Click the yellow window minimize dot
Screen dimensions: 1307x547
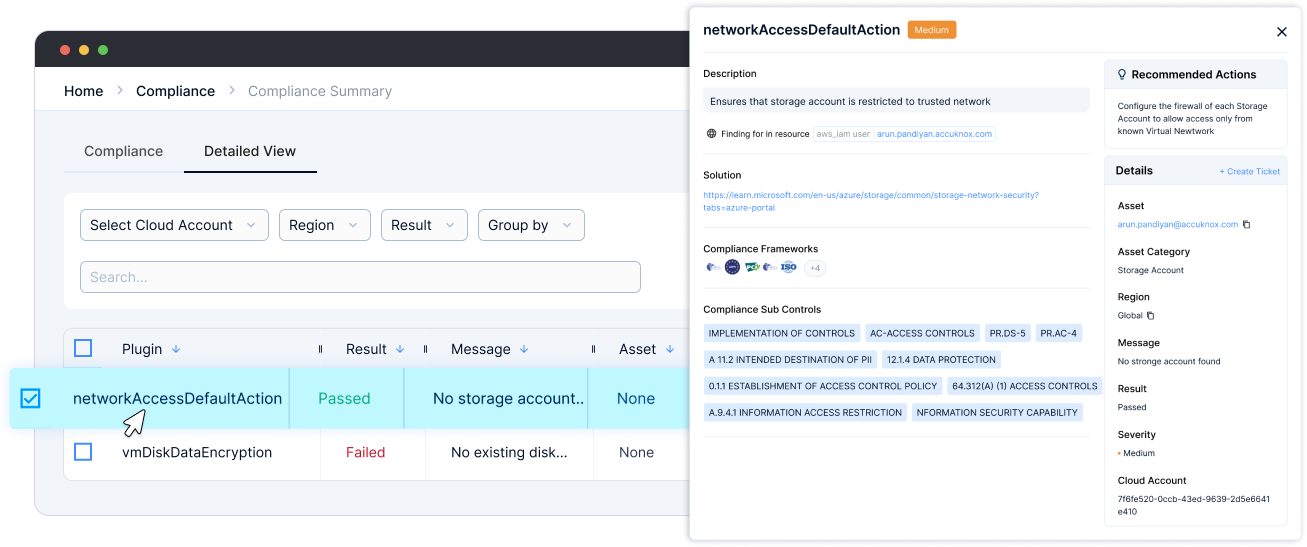point(84,50)
